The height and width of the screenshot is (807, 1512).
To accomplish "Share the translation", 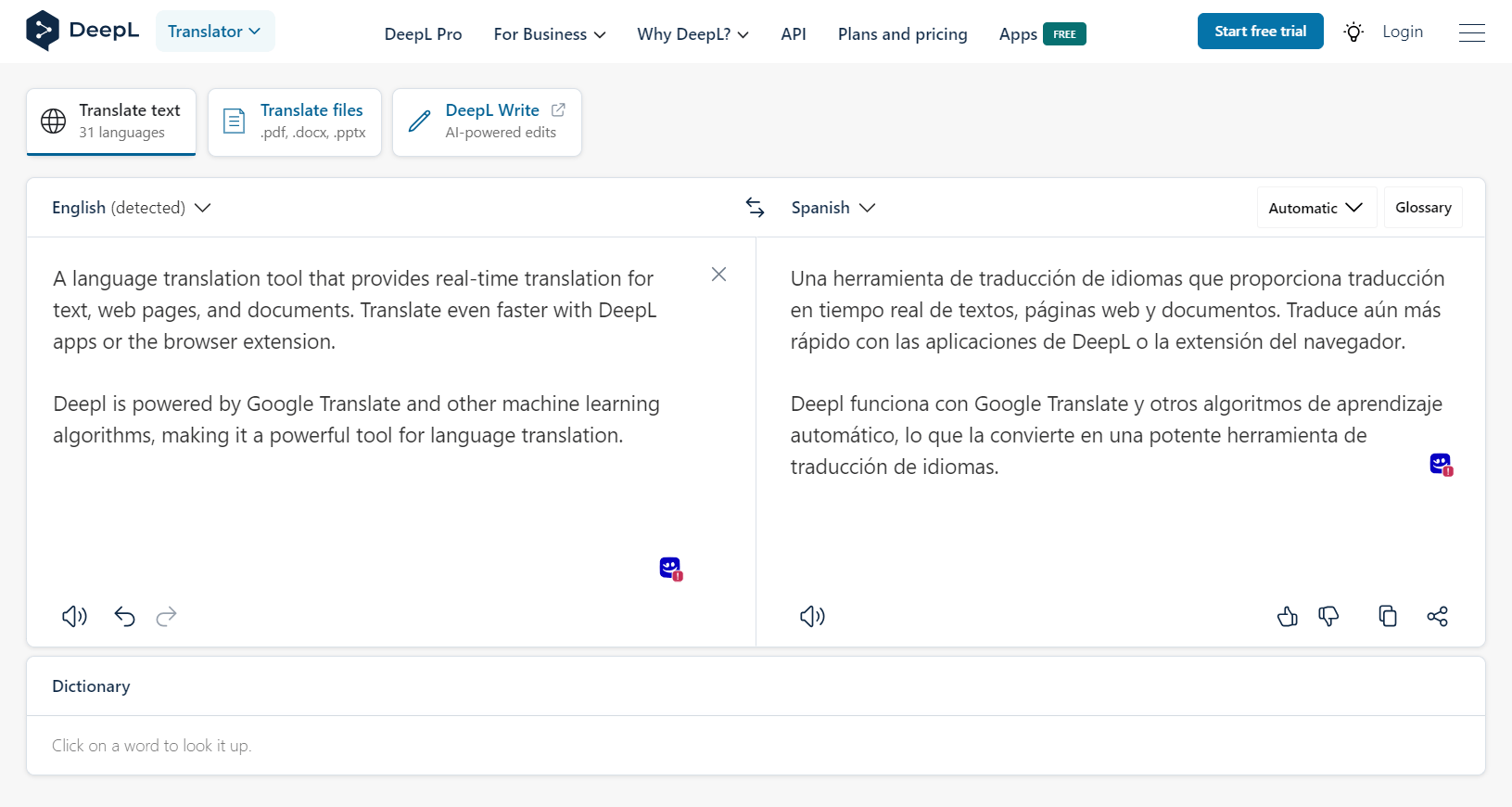I will point(1438,617).
